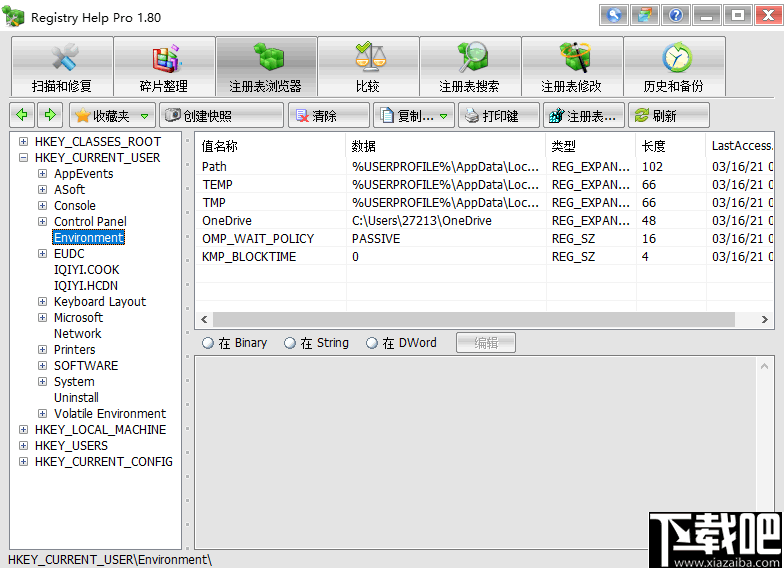784x568 pixels.
Task: Select the IQIYI.HCDN tree item
Action: coord(86,286)
